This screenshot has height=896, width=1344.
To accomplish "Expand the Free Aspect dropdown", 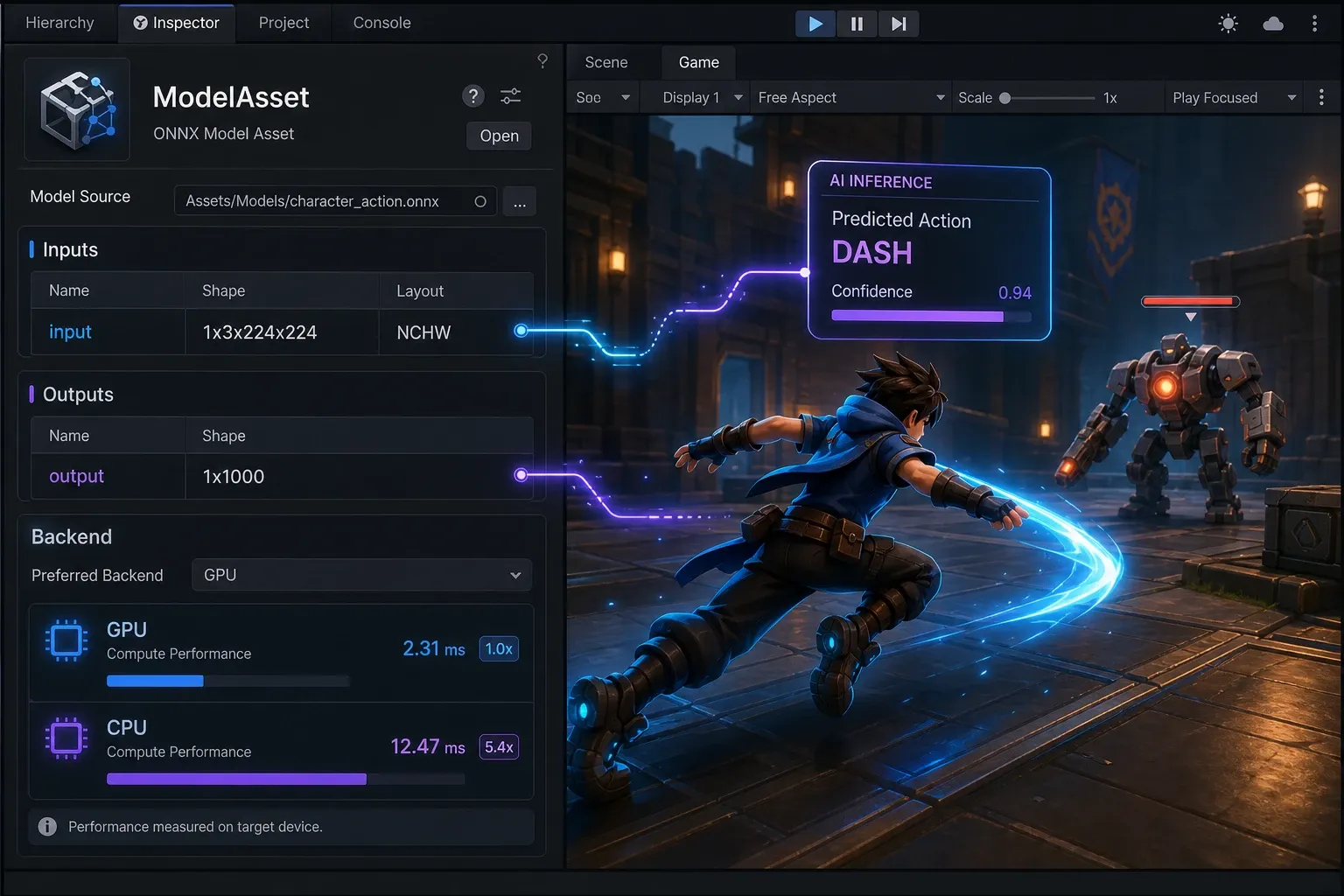I will tap(850, 98).
